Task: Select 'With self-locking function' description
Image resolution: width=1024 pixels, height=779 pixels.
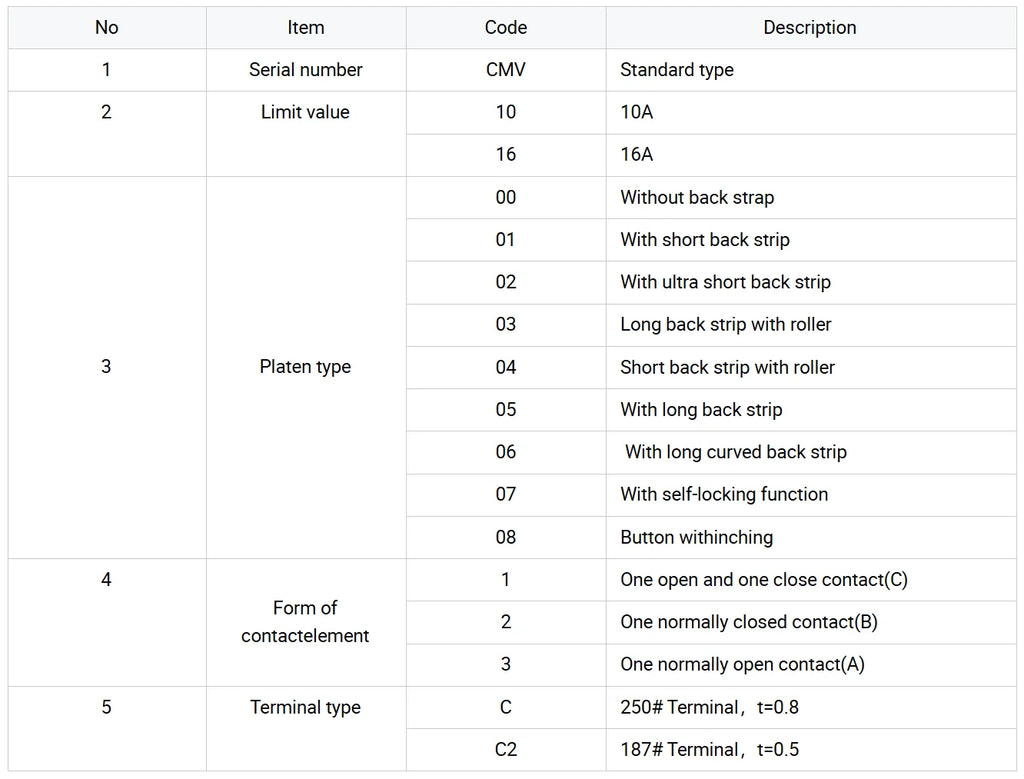Action: (x=724, y=494)
